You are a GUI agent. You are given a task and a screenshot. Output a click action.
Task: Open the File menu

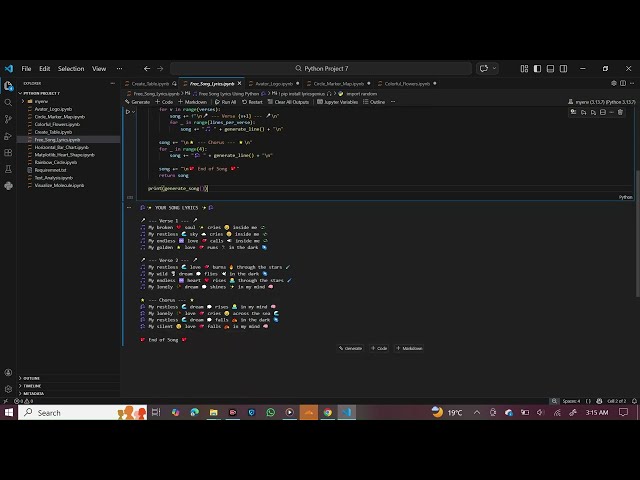pos(26,69)
